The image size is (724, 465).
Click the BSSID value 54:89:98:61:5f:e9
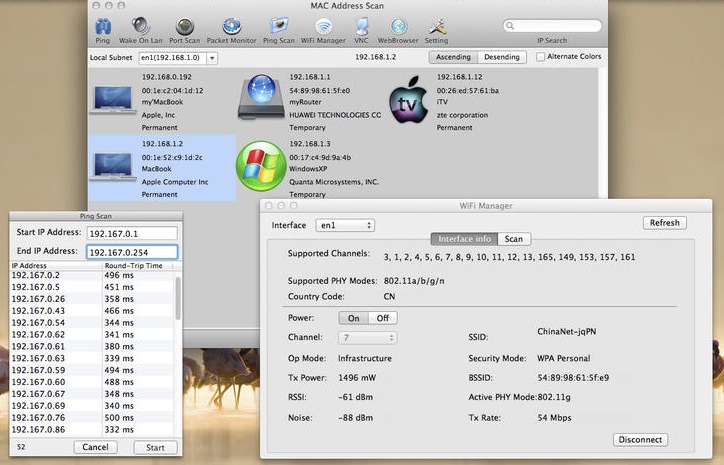(x=573, y=378)
